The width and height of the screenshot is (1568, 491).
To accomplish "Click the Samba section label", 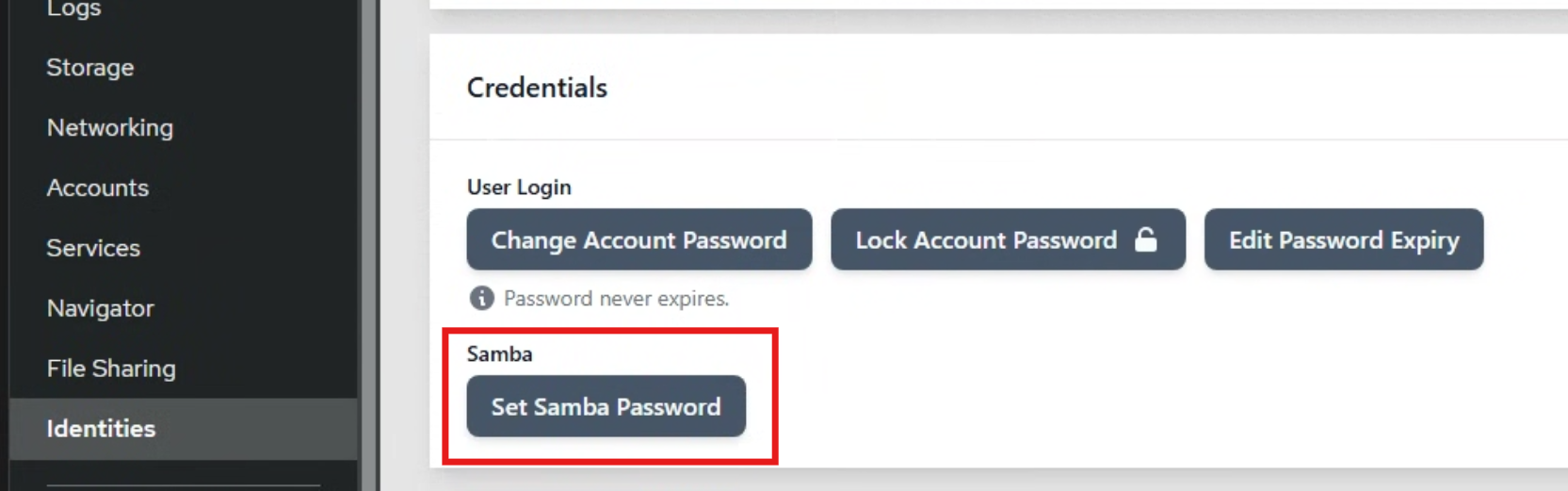I will (x=500, y=354).
